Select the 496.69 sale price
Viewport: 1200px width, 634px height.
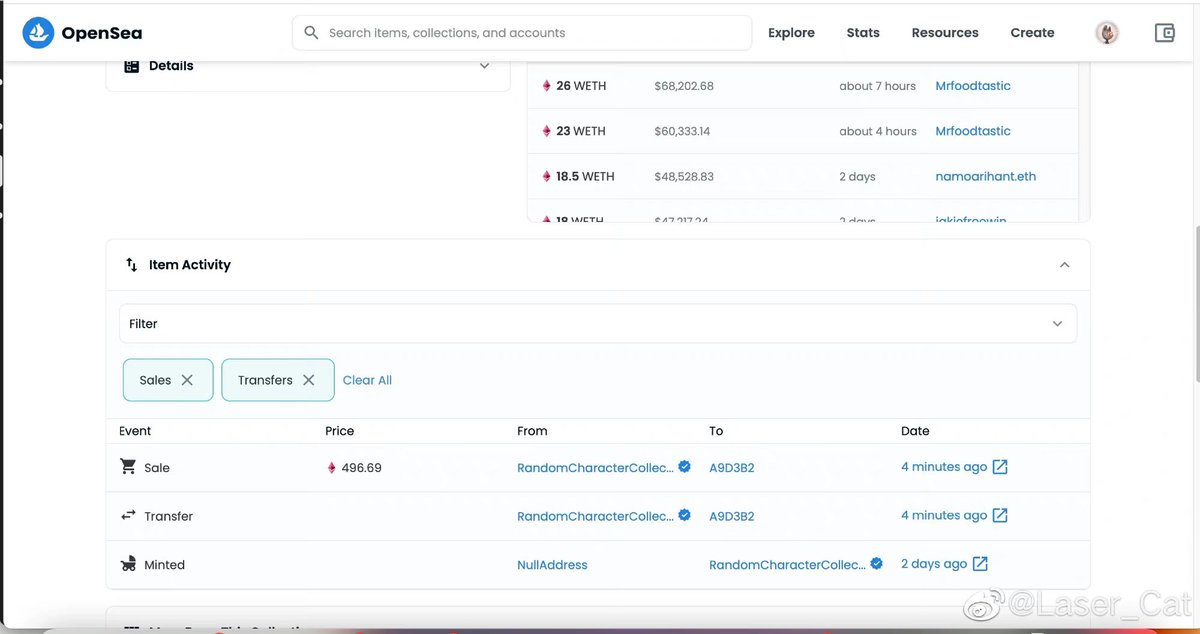(362, 468)
